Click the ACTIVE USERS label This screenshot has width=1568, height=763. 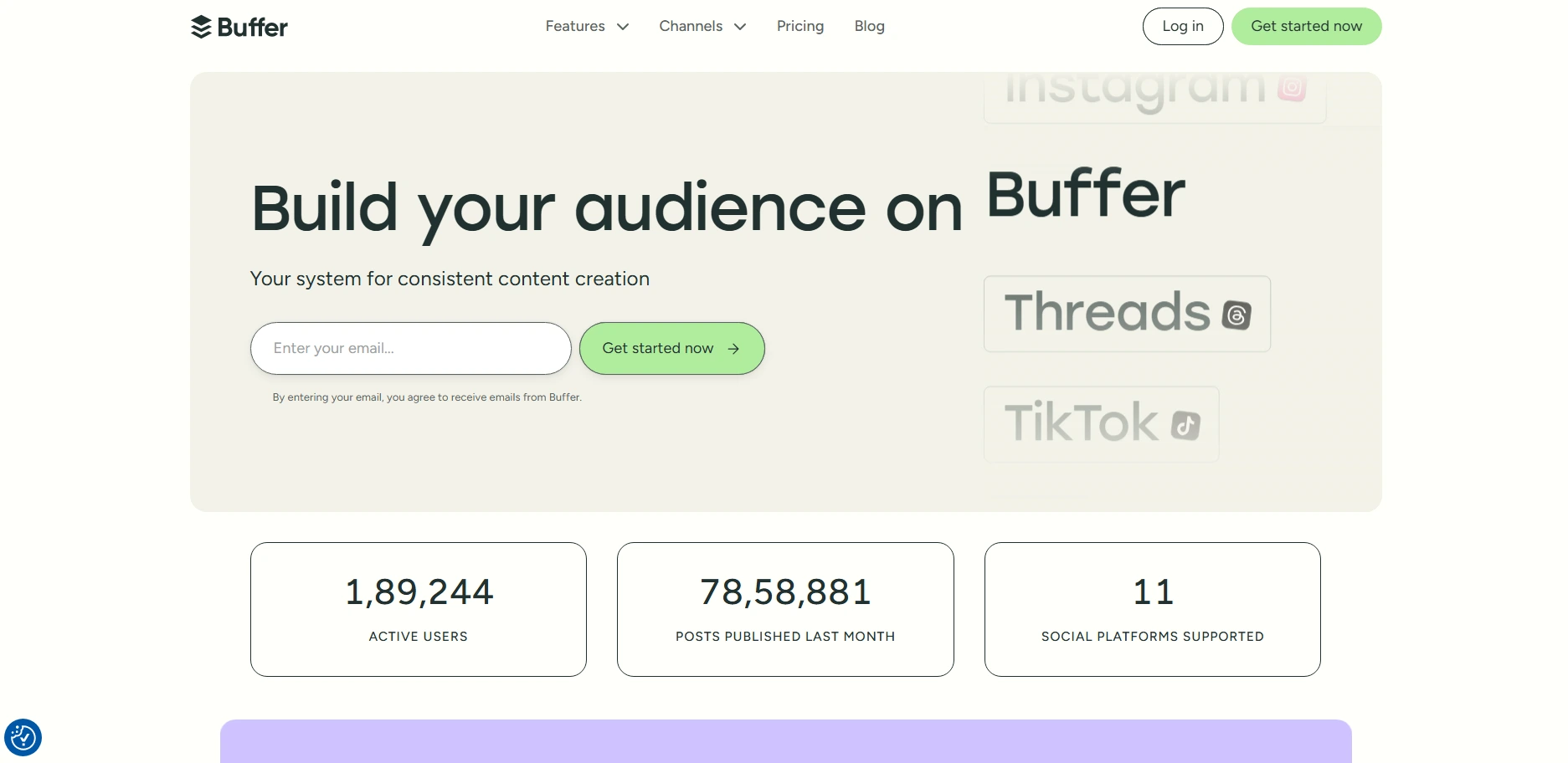419,637
